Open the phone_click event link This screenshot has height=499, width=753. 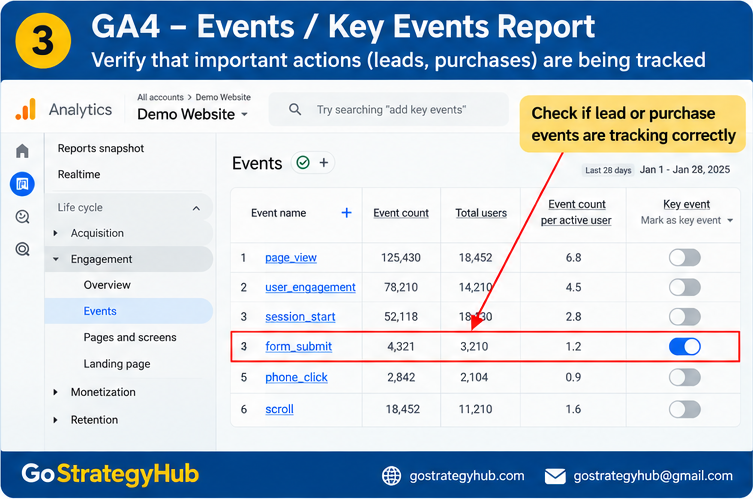pos(296,377)
